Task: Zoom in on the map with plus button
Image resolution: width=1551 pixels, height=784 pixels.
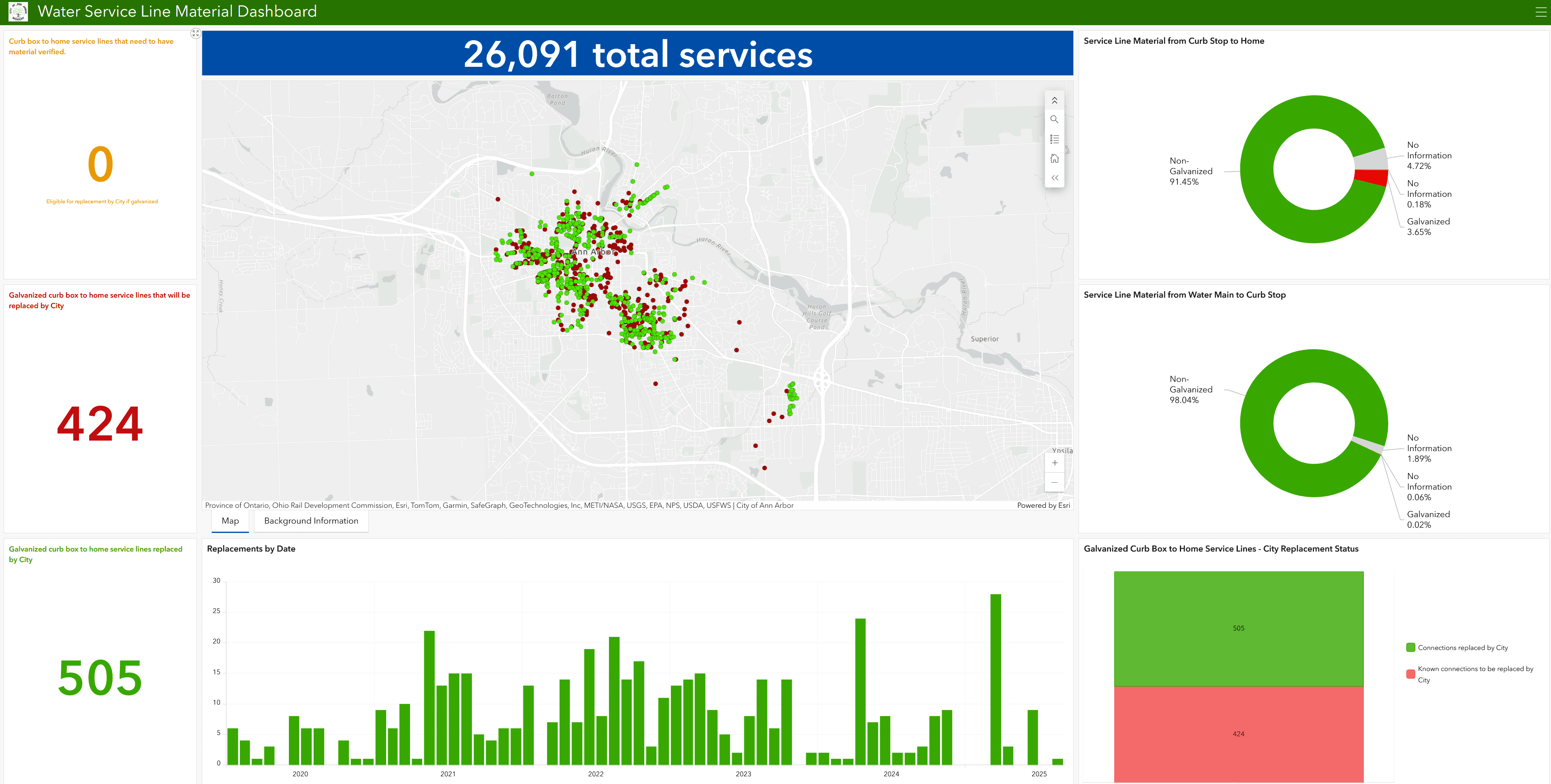Action: coord(1055,463)
